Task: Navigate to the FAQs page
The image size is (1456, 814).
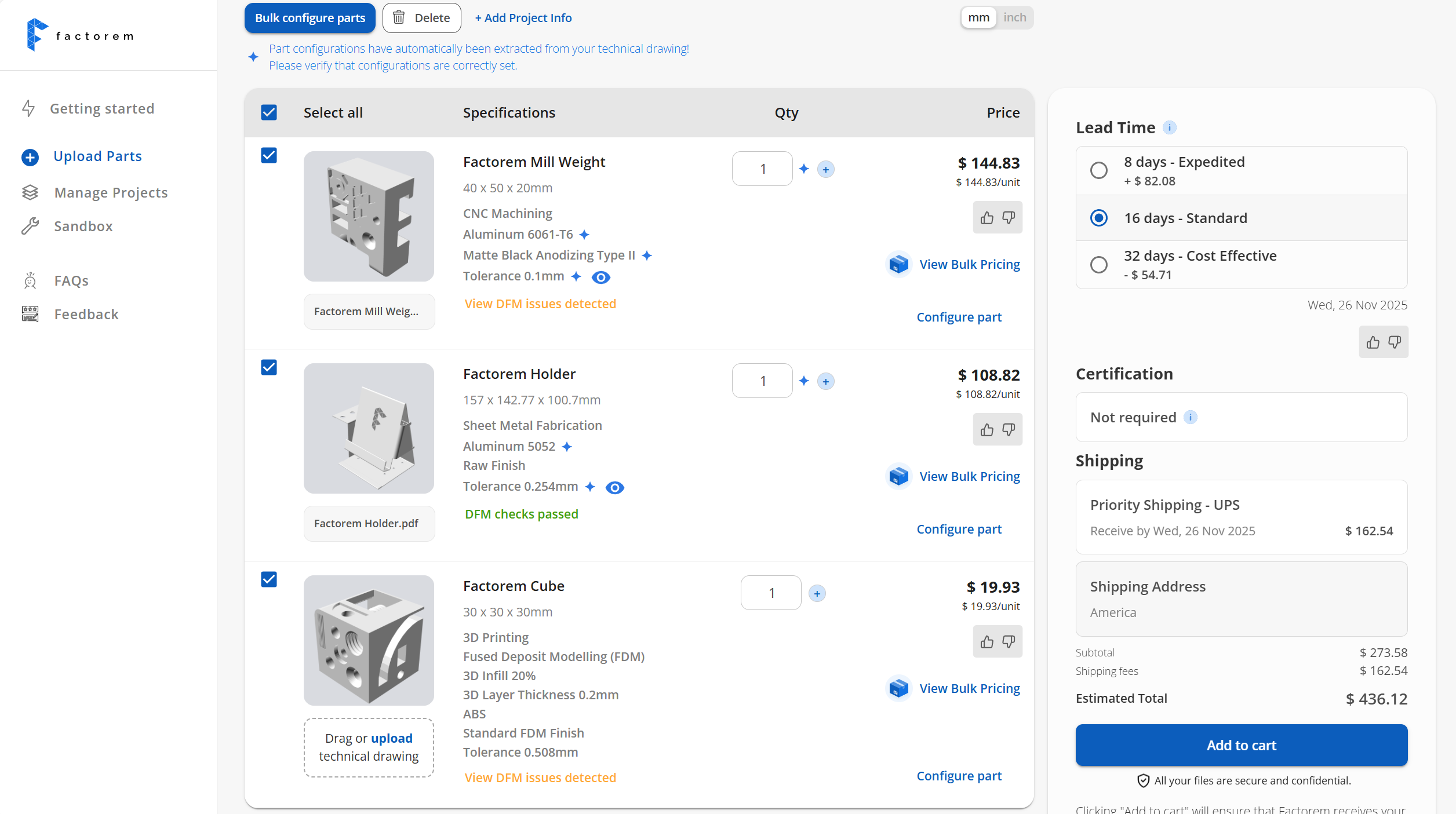Action: point(71,280)
